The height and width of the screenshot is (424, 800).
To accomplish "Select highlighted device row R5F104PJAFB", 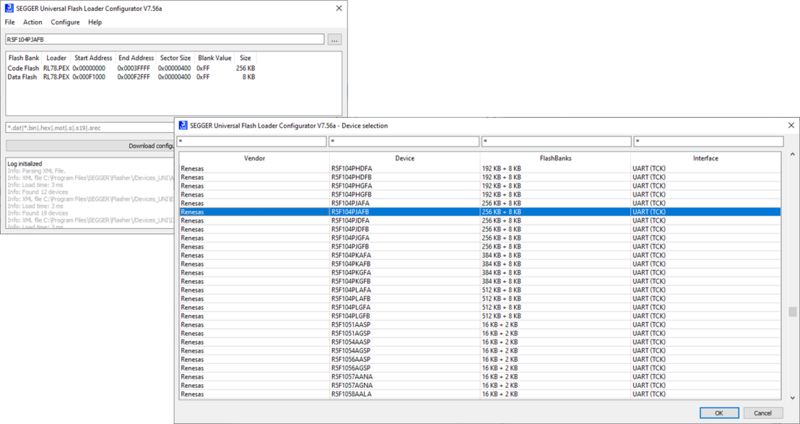I will point(480,212).
